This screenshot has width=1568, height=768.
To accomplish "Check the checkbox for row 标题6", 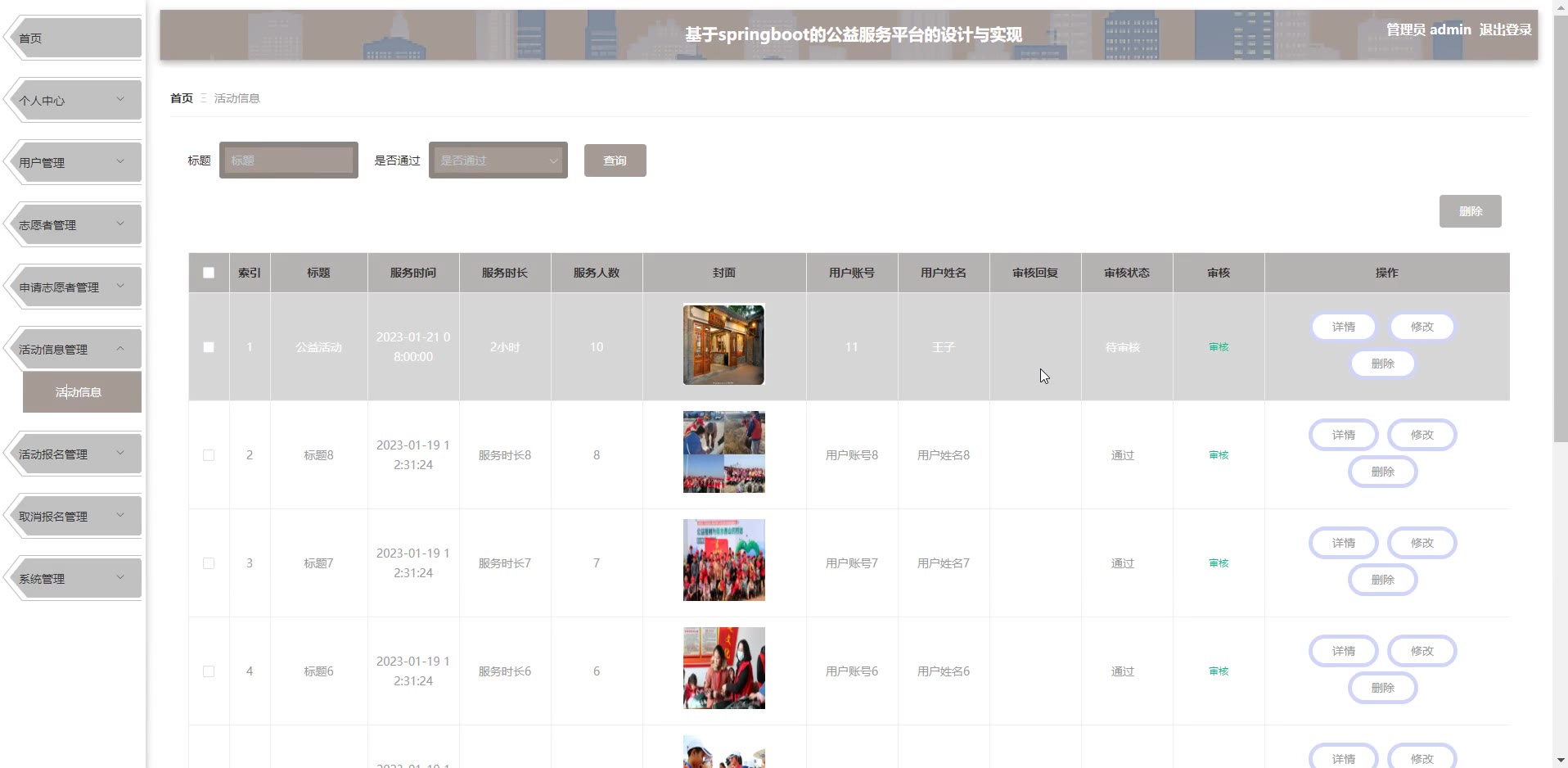I will [x=209, y=671].
